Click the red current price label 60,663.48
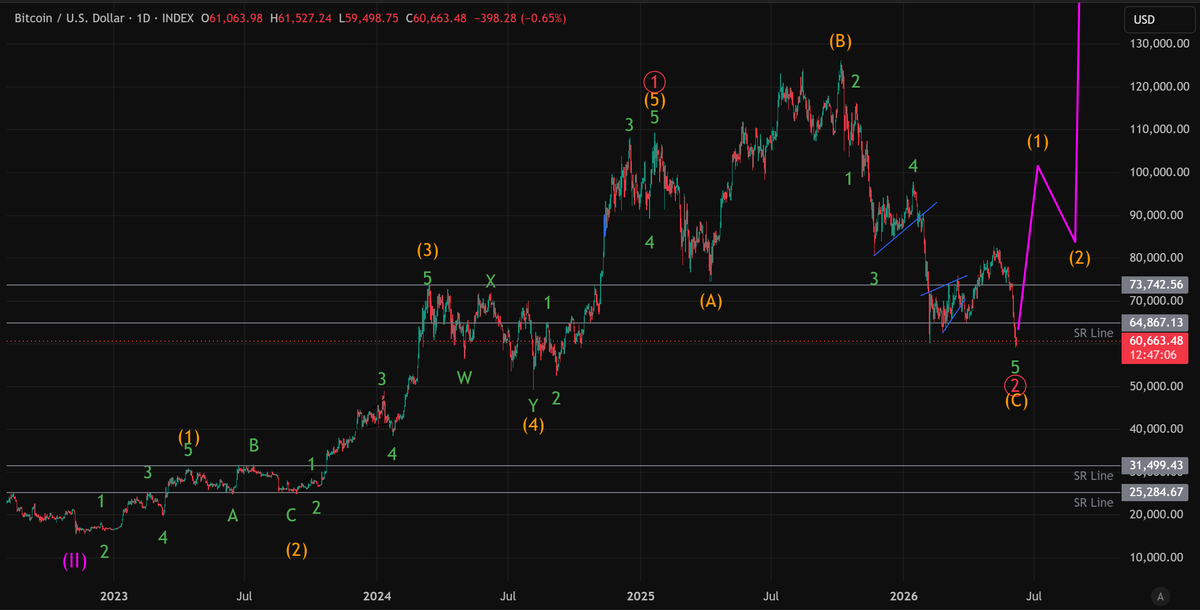 point(1156,341)
